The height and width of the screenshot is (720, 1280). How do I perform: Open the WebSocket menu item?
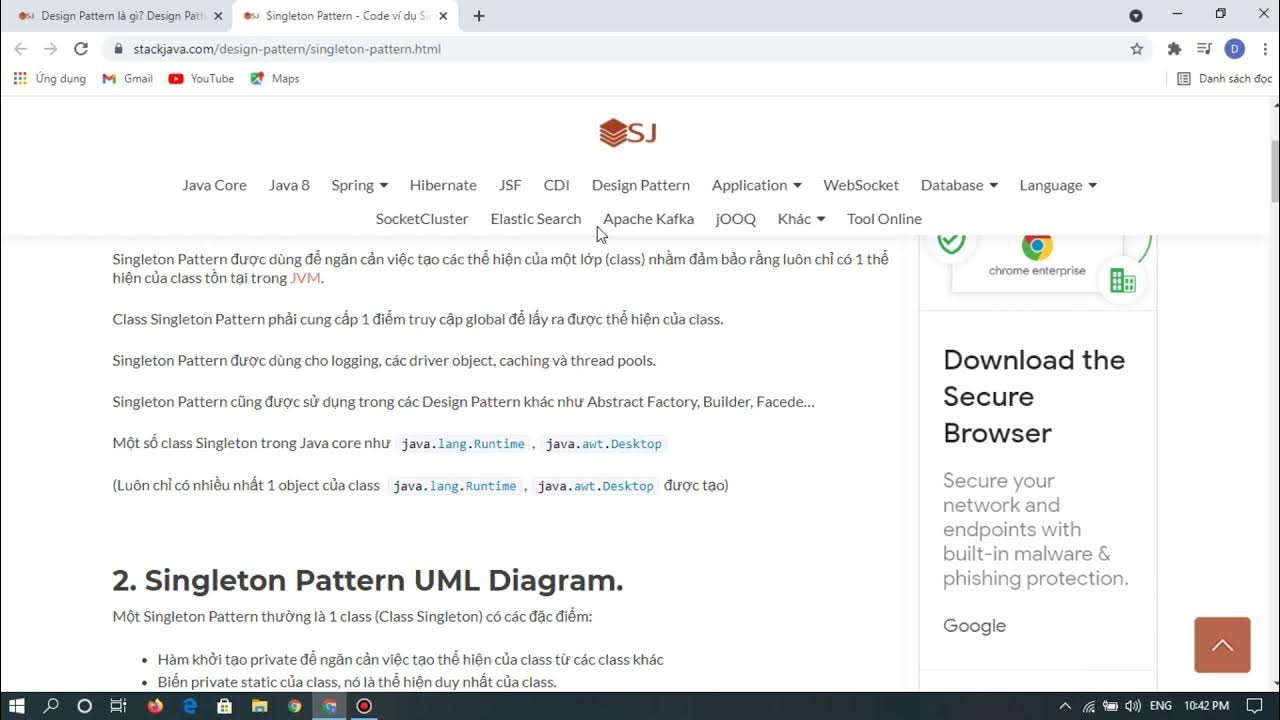861,185
